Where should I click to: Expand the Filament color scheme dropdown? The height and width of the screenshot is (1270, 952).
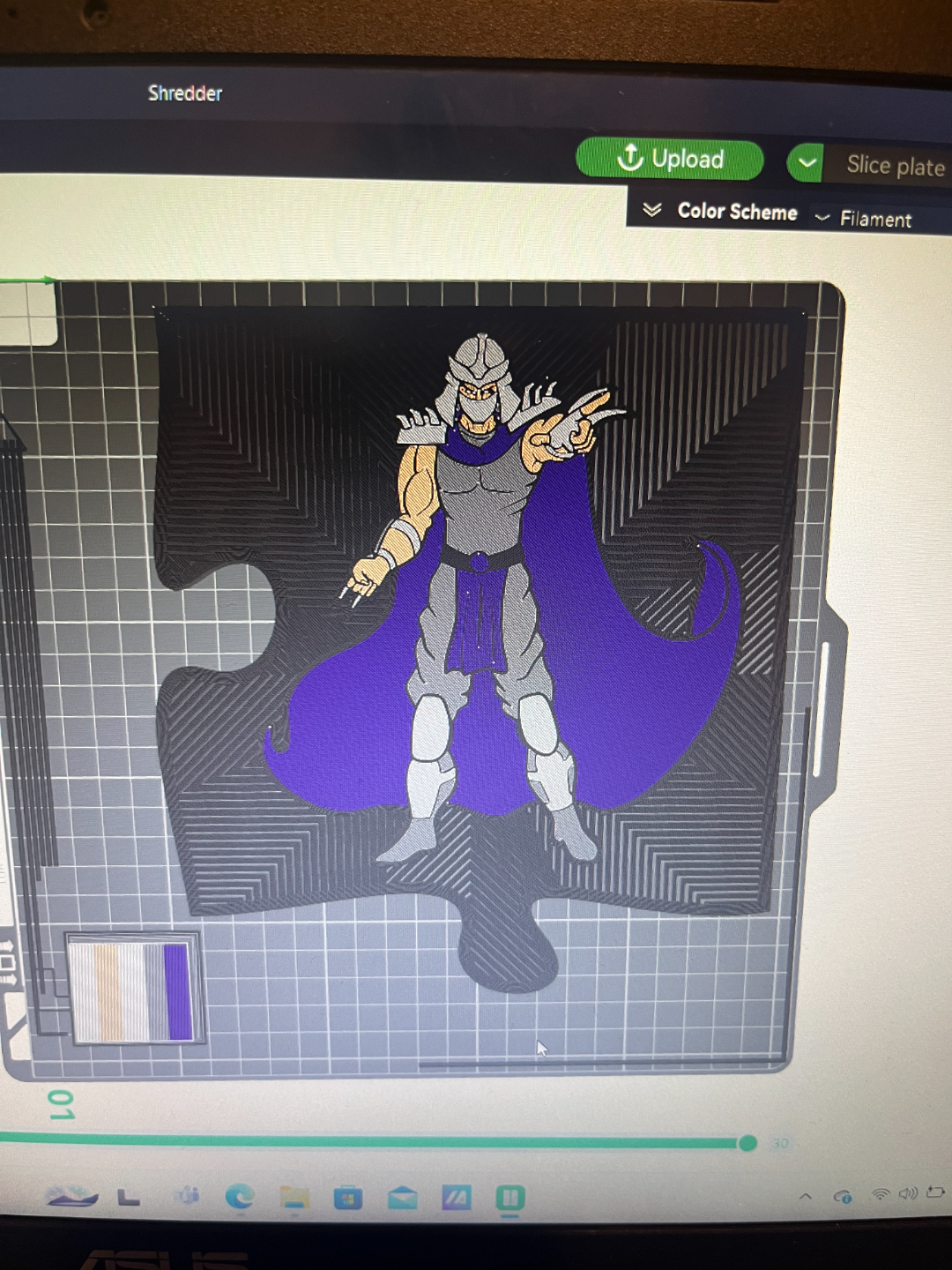click(864, 219)
